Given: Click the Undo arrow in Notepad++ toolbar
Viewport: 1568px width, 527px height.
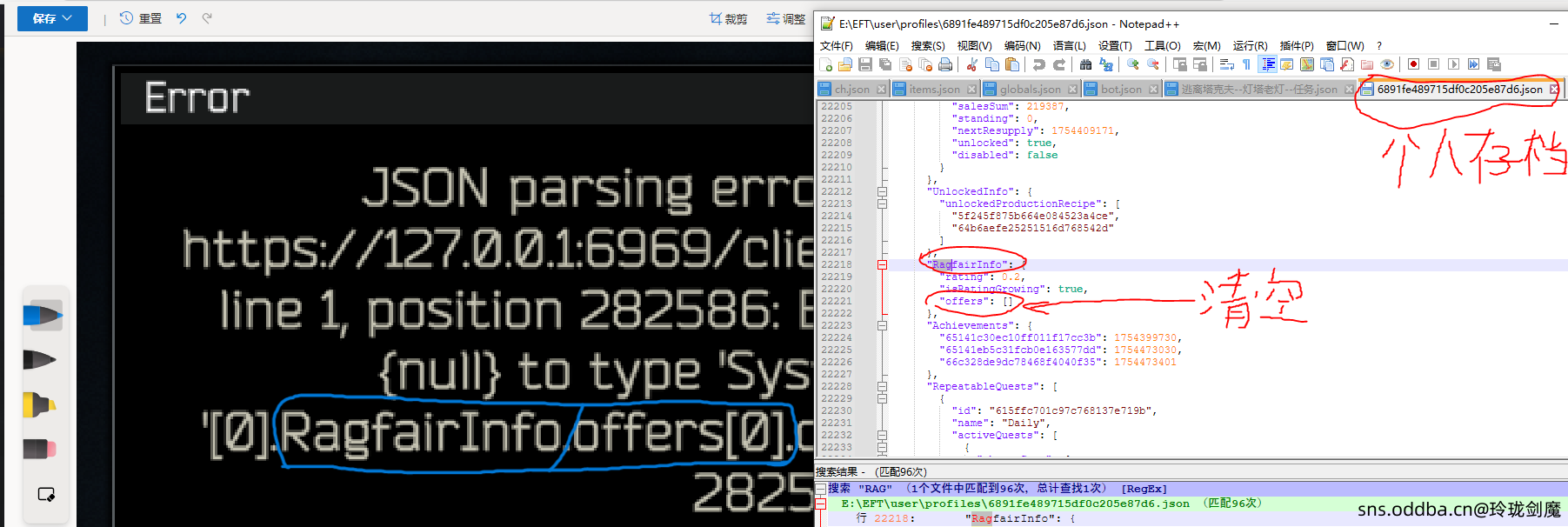Looking at the screenshot, I should coord(1039,64).
